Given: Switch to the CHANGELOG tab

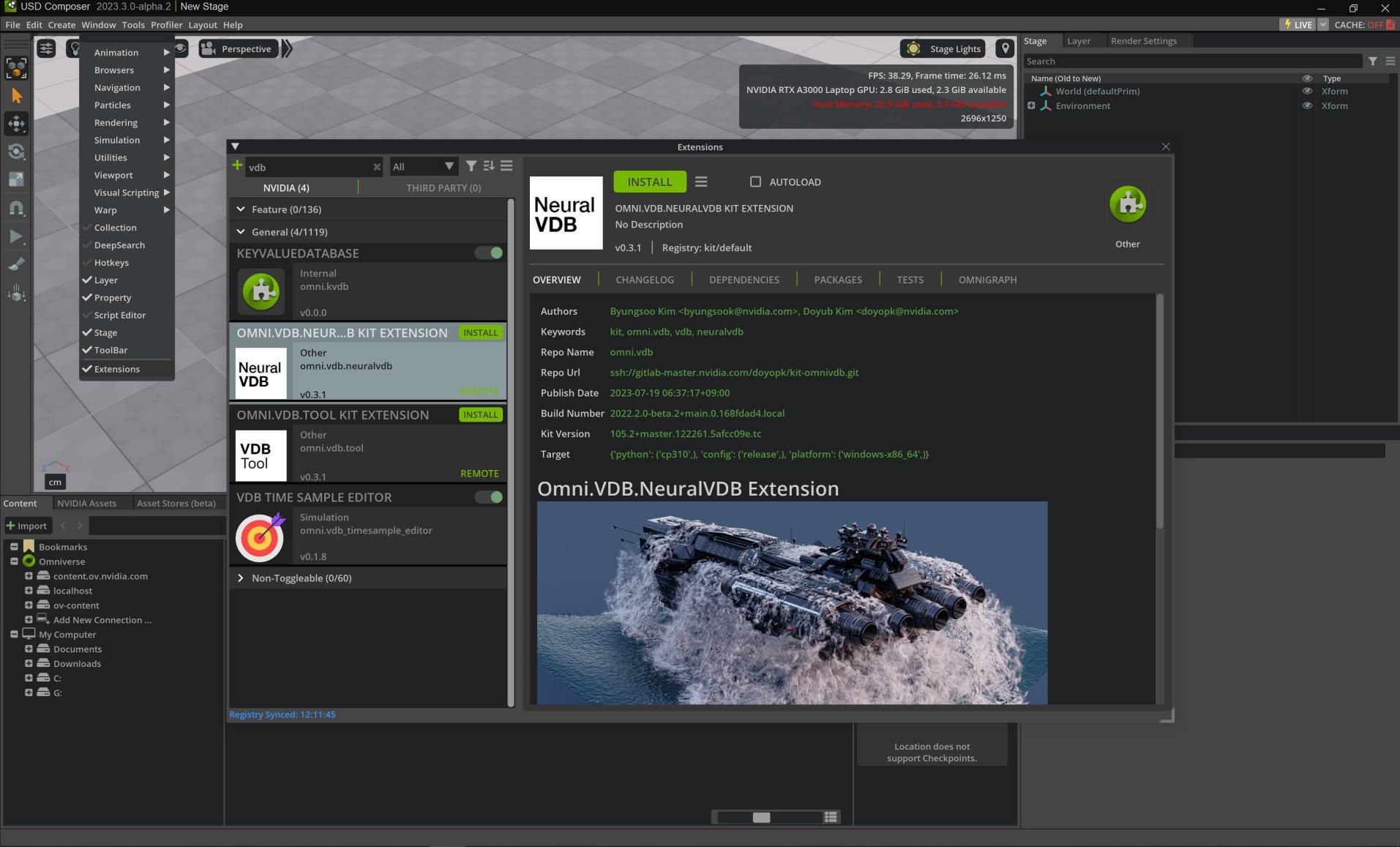Looking at the screenshot, I should [644, 280].
